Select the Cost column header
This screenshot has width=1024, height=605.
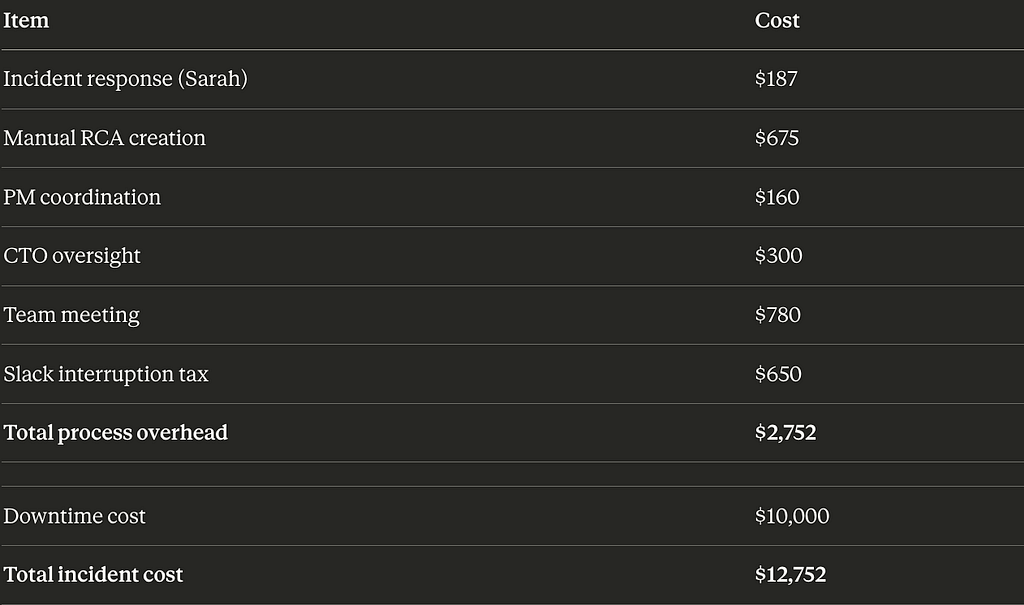click(x=777, y=20)
